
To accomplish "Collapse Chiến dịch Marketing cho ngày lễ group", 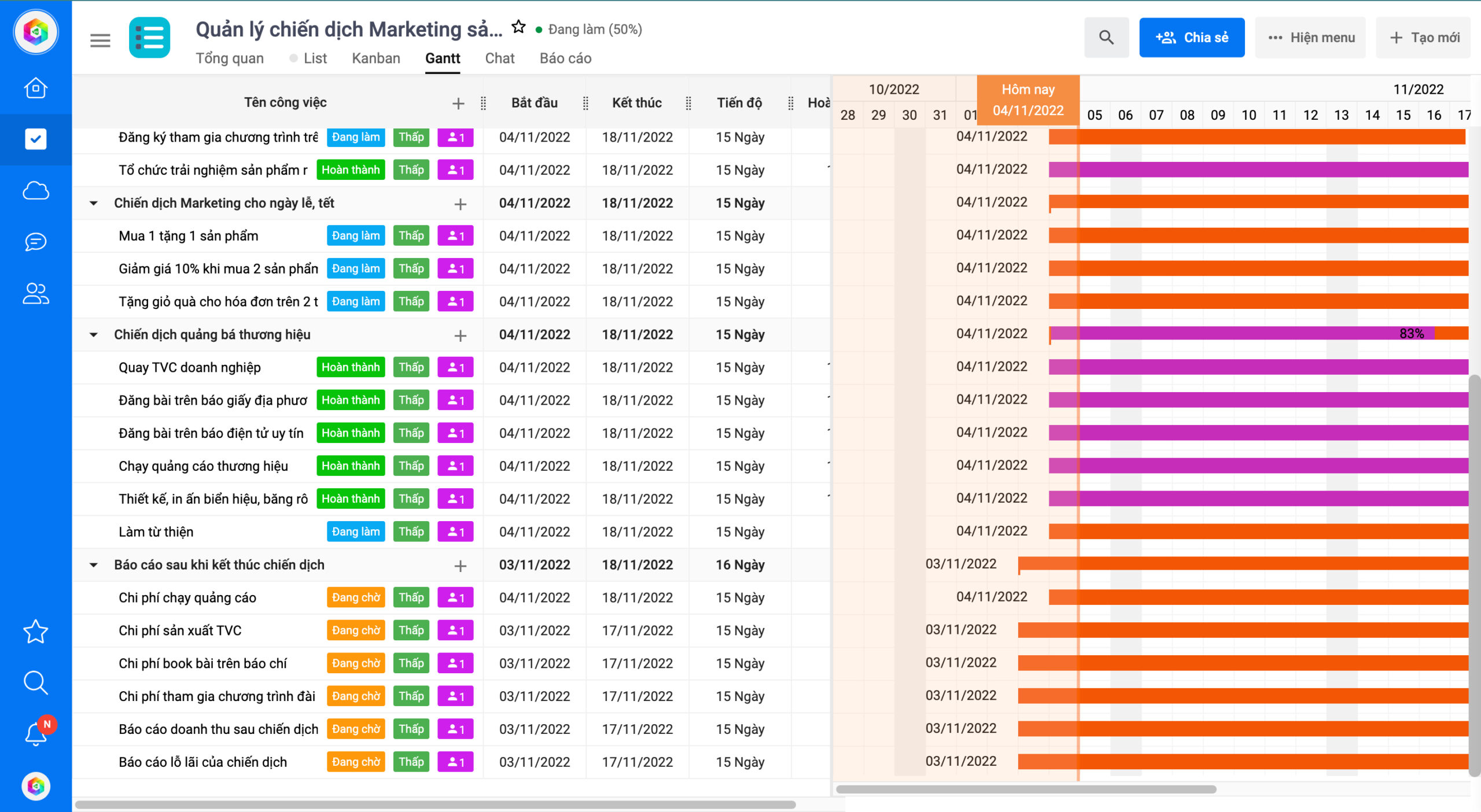I will tap(93, 203).
